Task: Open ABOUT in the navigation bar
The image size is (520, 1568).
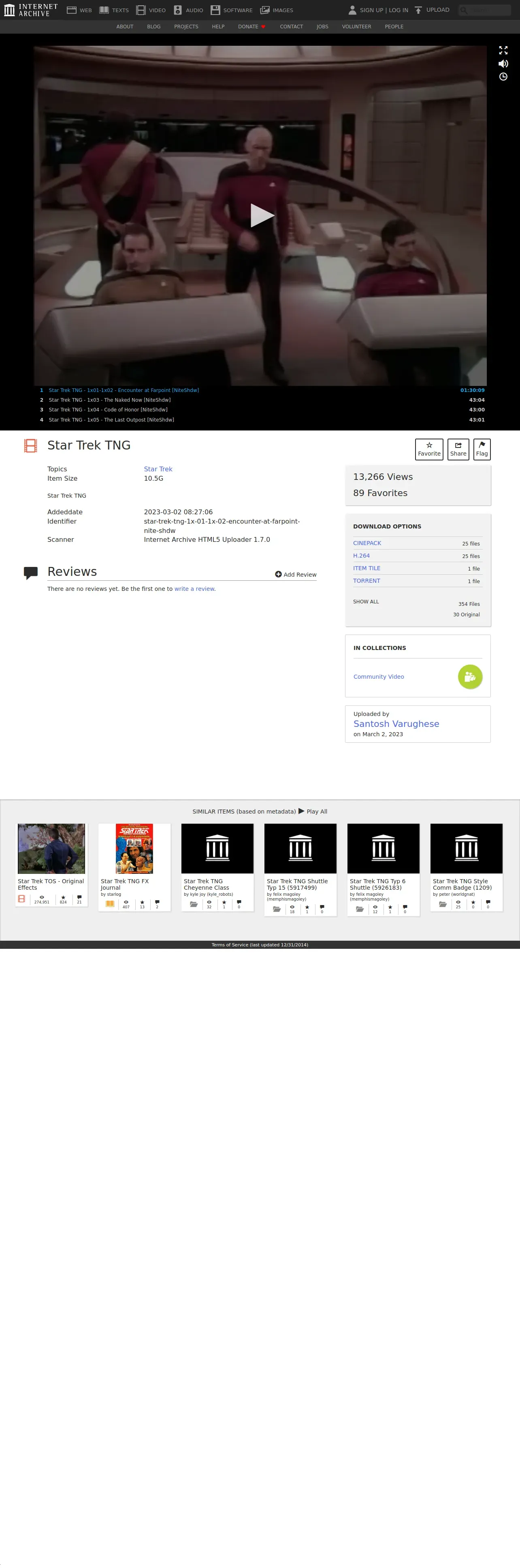Action: pos(125,27)
